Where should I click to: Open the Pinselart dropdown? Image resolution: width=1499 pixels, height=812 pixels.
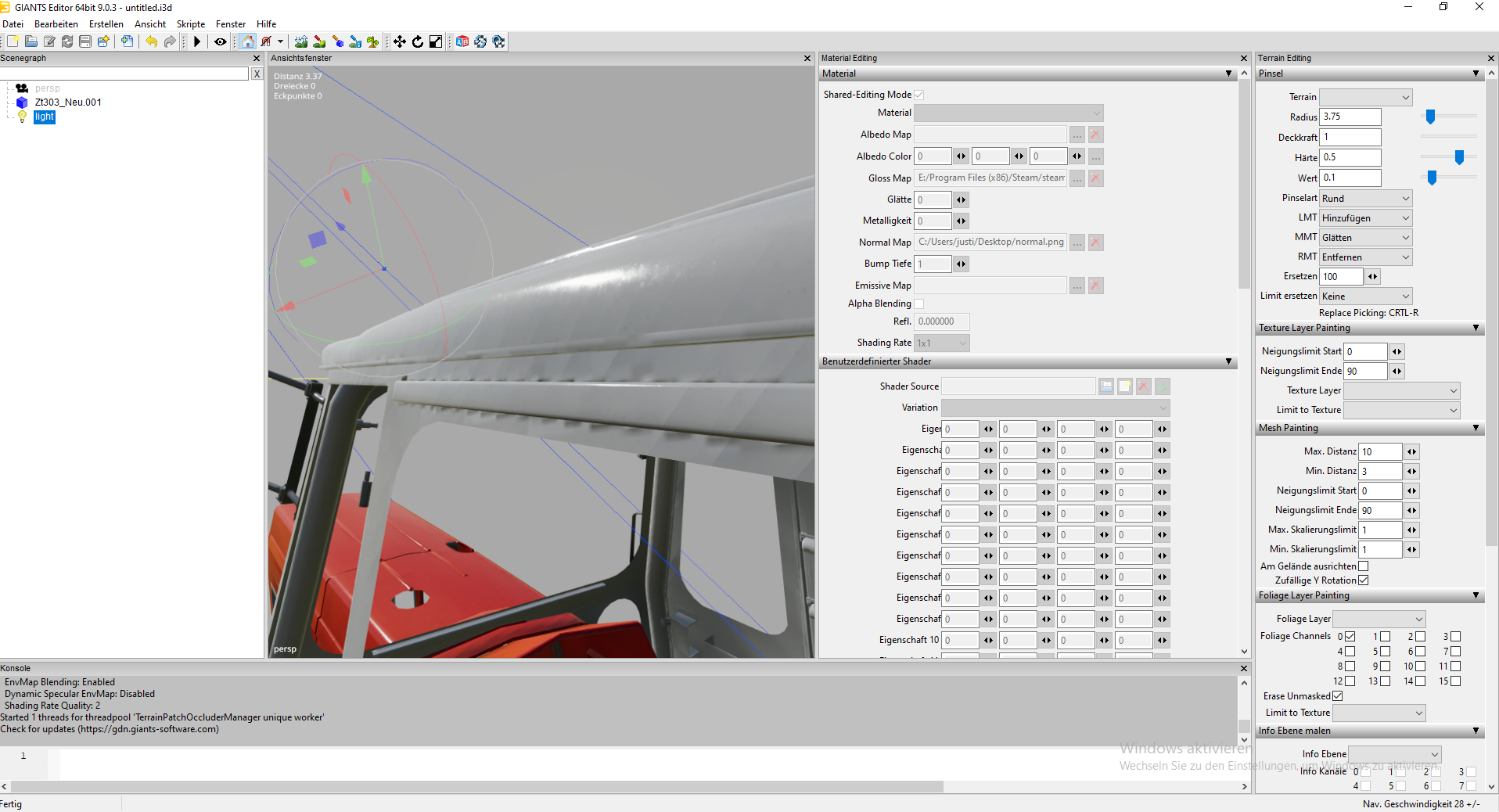tap(1365, 199)
